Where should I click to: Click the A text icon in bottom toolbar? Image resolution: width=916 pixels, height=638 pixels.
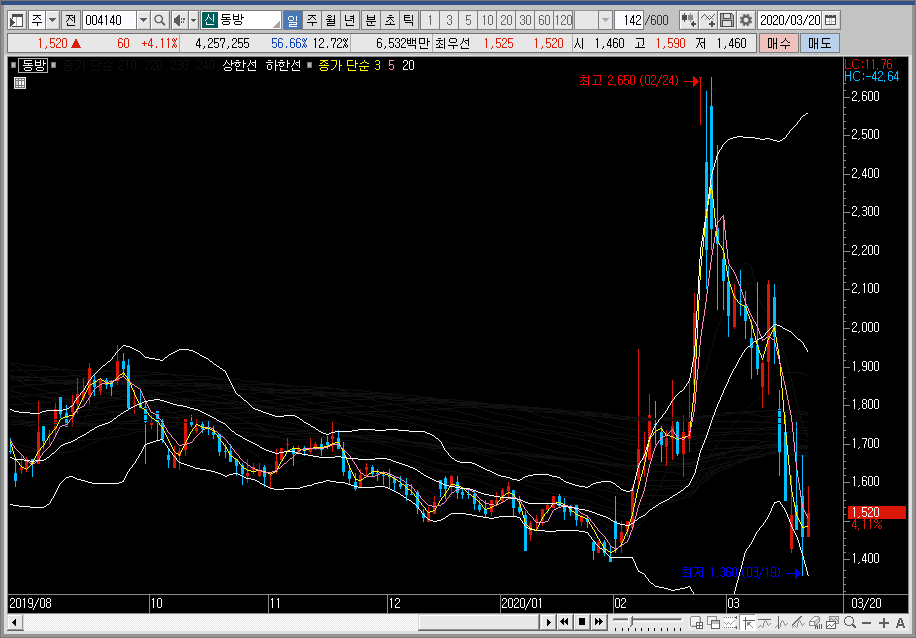(900, 622)
